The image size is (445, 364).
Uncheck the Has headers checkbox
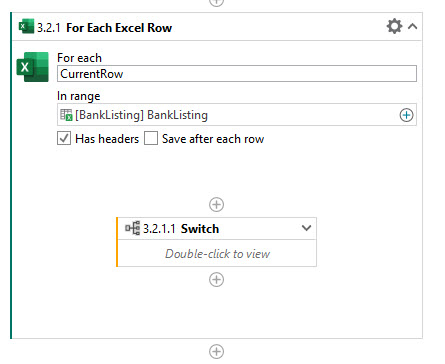click(64, 138)
